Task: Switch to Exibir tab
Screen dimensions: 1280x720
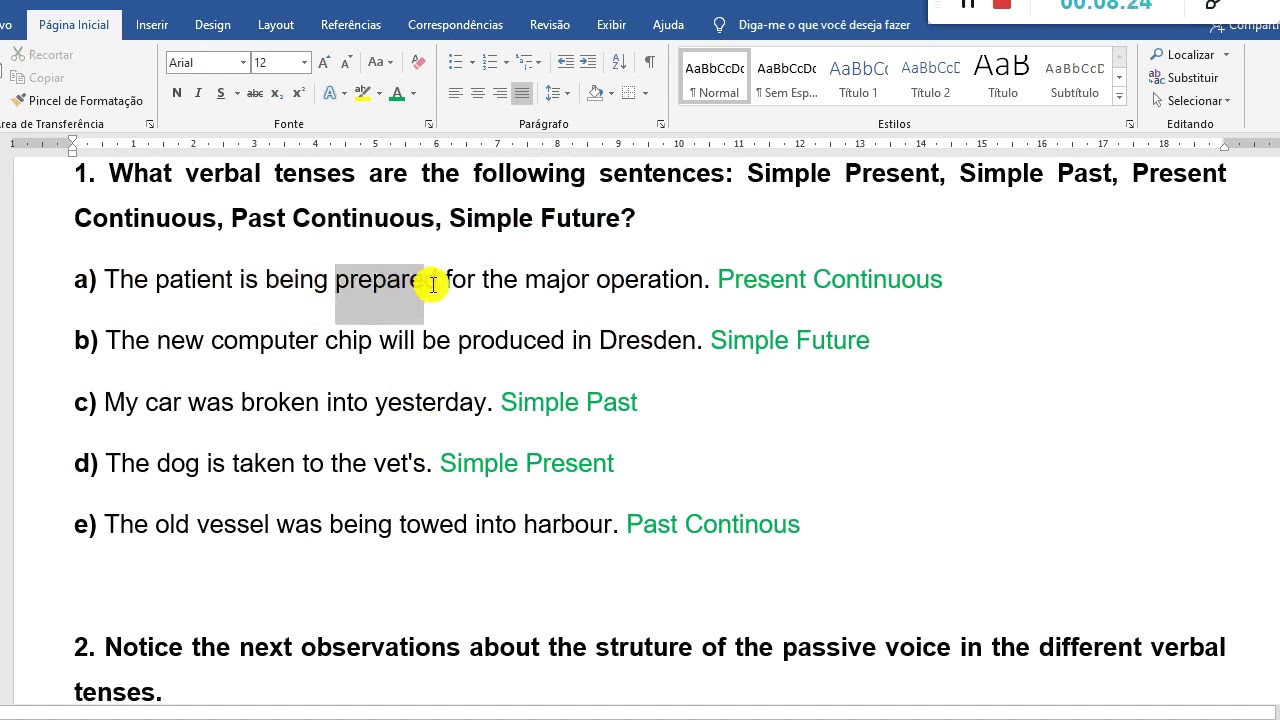Action: click(x=611, y=25)
